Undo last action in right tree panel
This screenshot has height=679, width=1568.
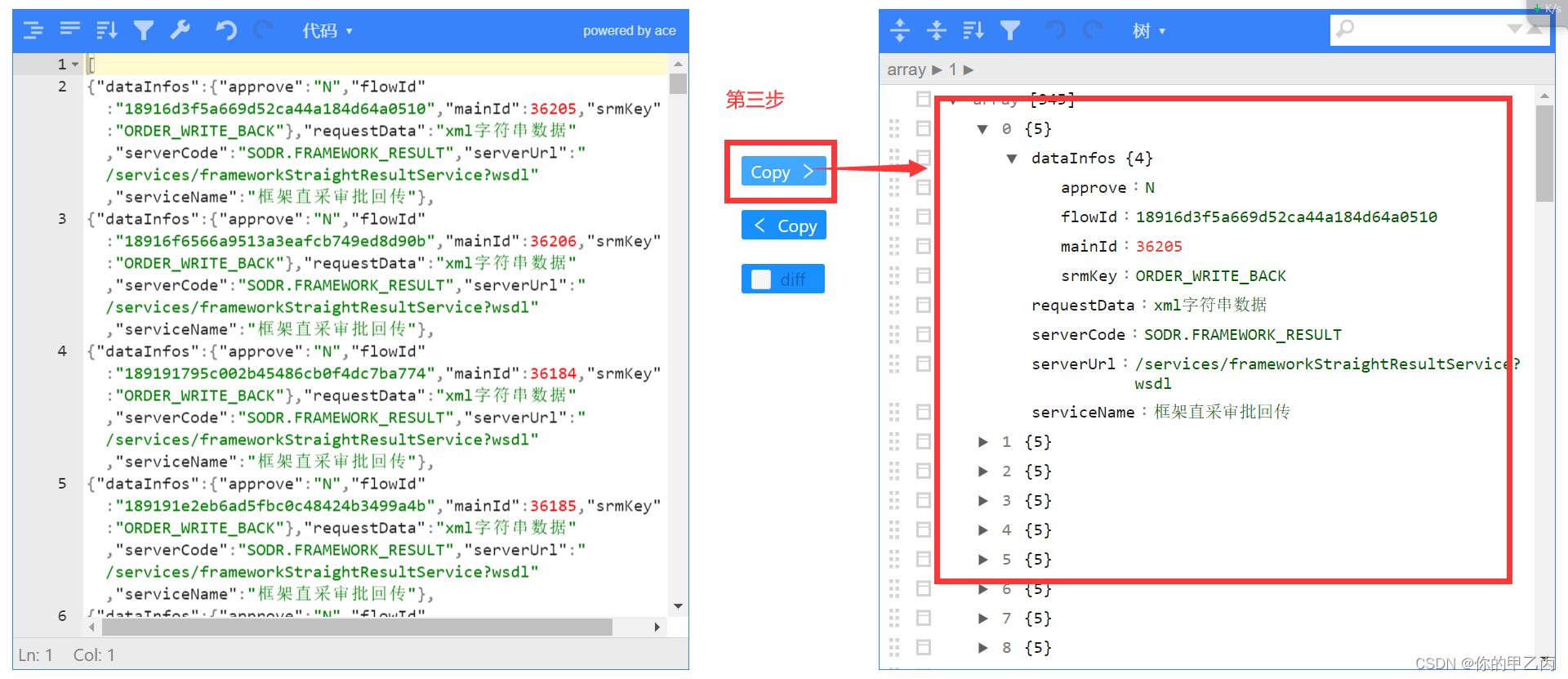tap(1056, 31)
